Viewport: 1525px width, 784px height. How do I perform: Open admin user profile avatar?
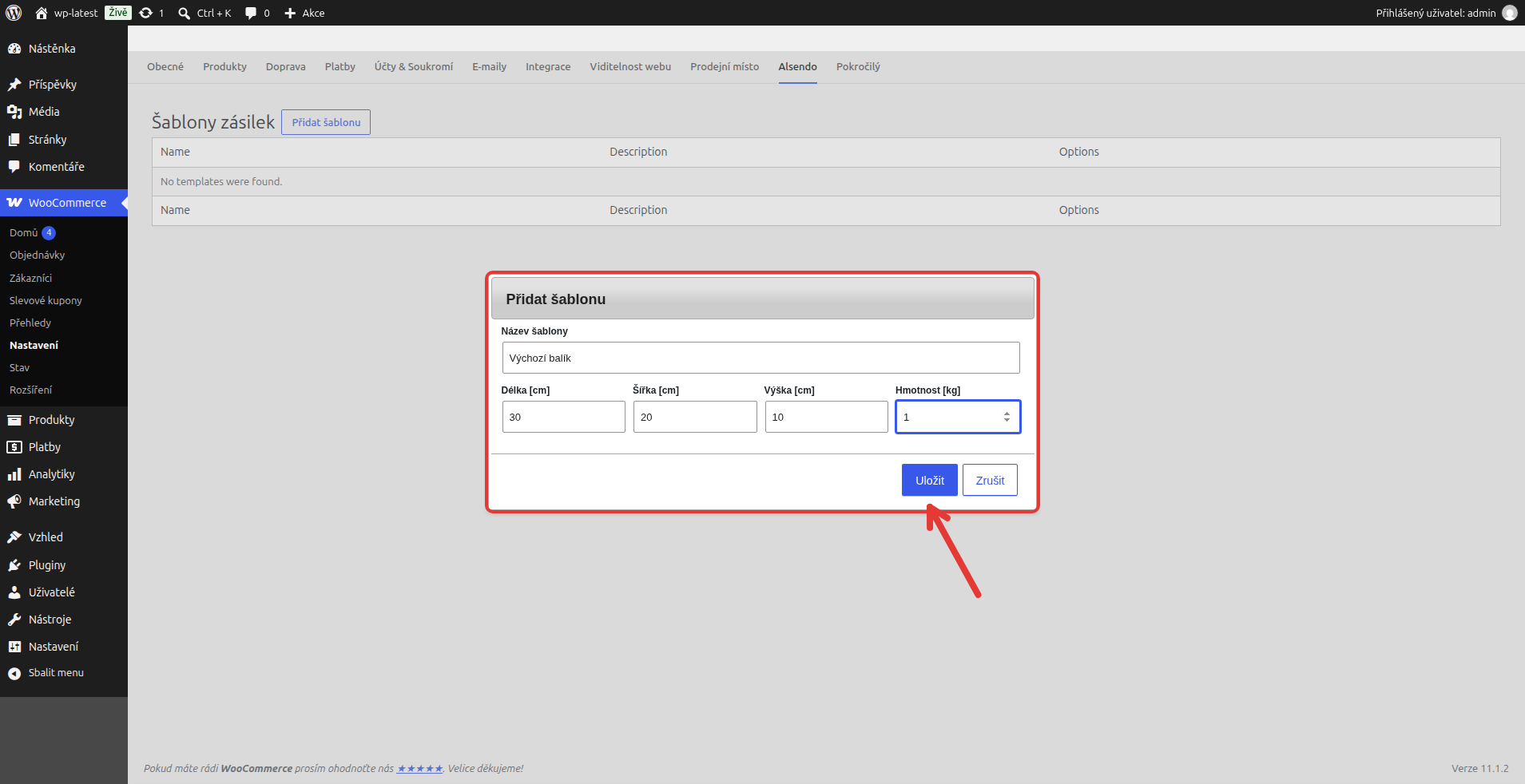1509,13
